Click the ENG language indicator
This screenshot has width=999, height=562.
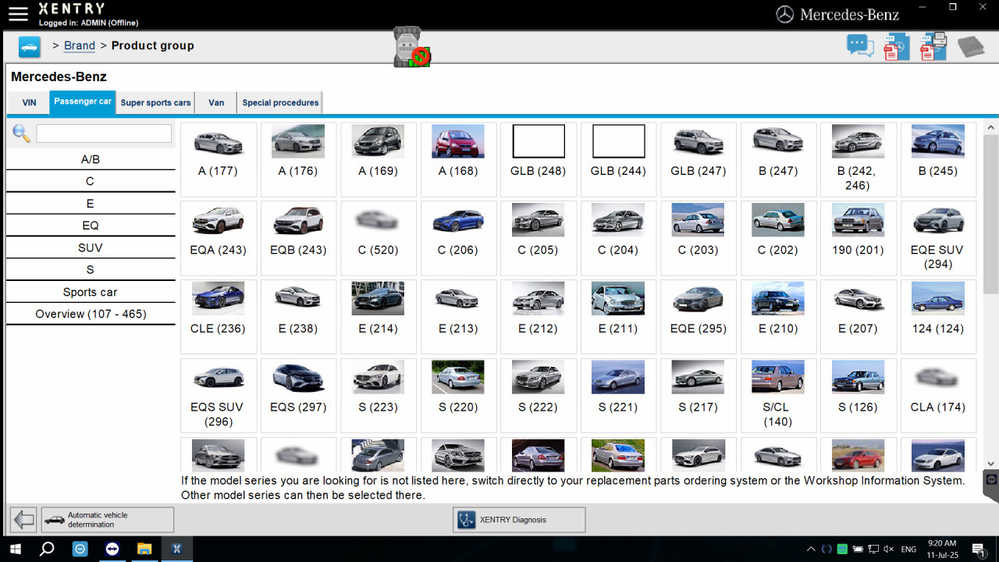tap(909, 549)
